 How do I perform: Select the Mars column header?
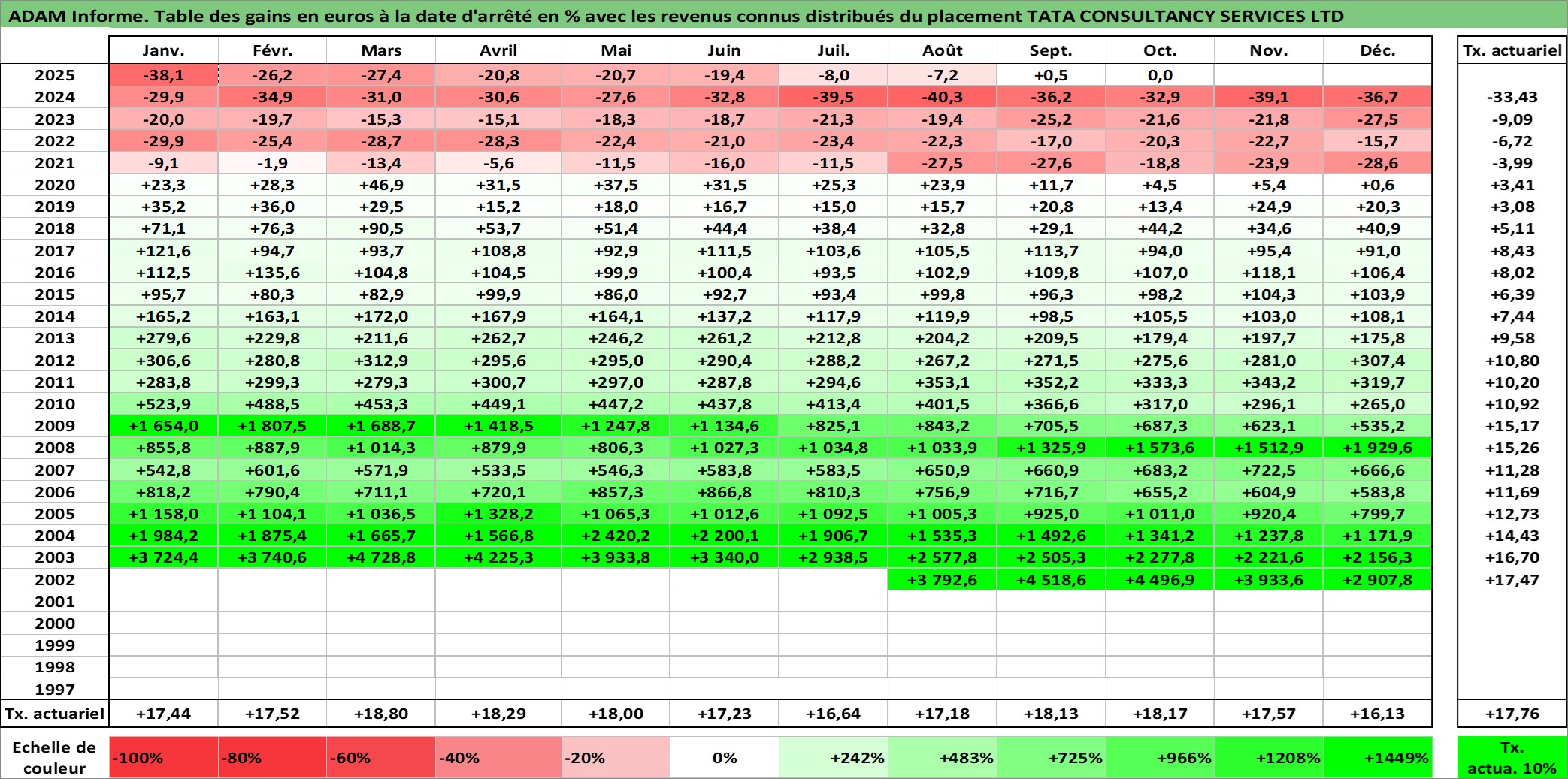[x=381, y=50]
